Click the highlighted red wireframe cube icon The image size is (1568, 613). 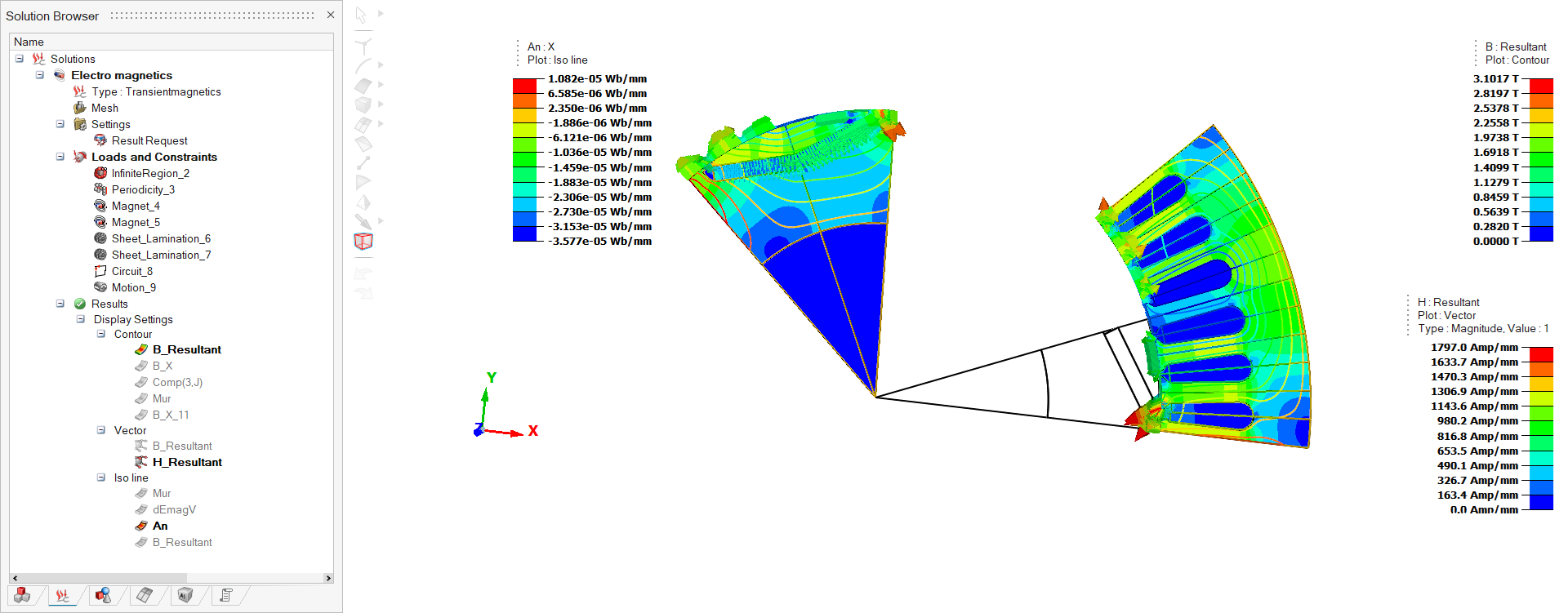[363, 241]
